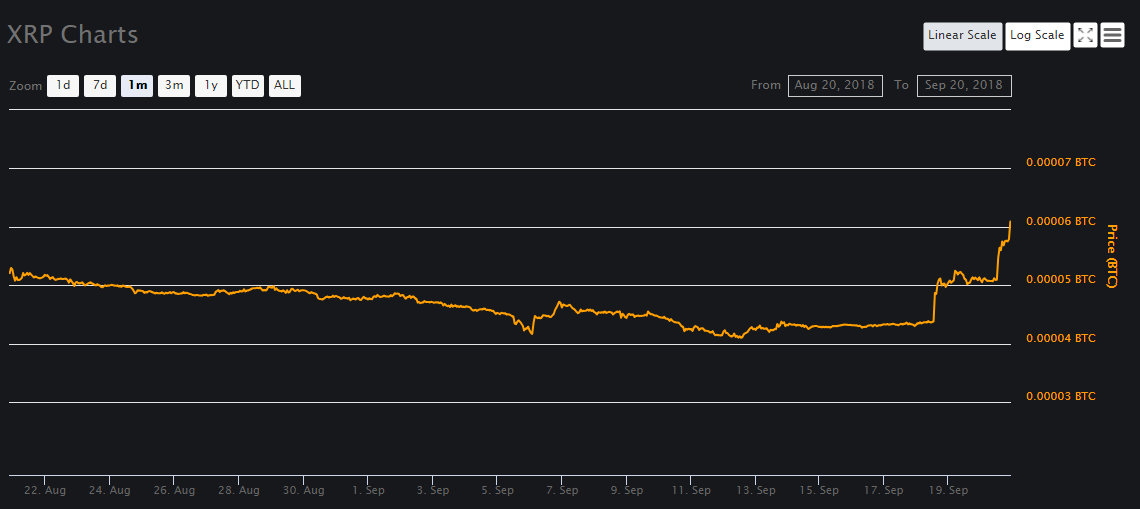Screen dimensions: 1140x509
Task: Switch to Linear Scale
Action: pyautogui.click(x=962, y=36)
